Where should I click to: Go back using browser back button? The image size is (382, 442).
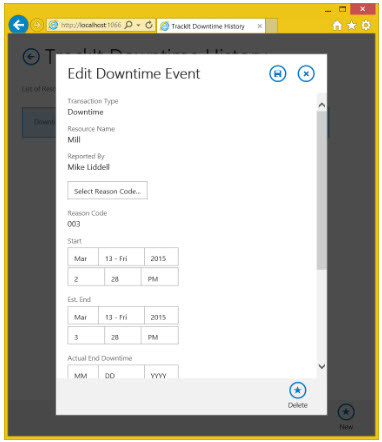[x=18, y=25]
